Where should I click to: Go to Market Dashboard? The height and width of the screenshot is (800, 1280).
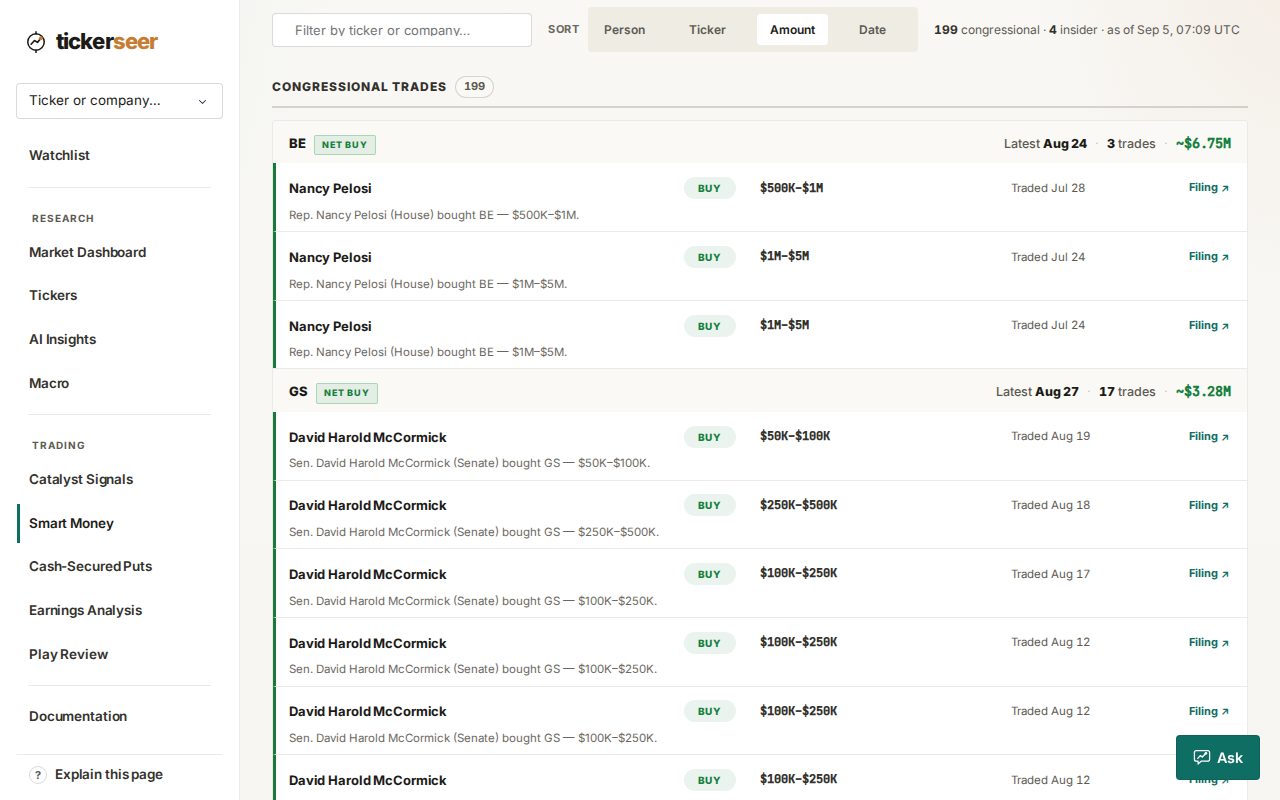pyautogui.click(x=88, y=252)
